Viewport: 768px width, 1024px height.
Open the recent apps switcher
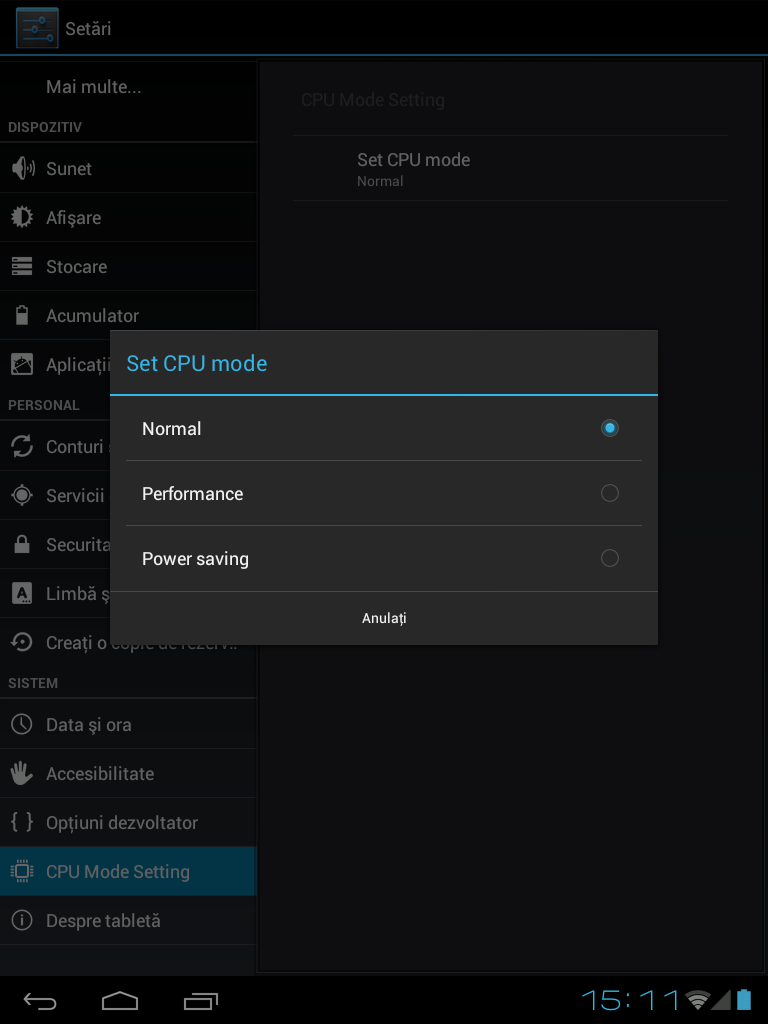(200, 1000)
